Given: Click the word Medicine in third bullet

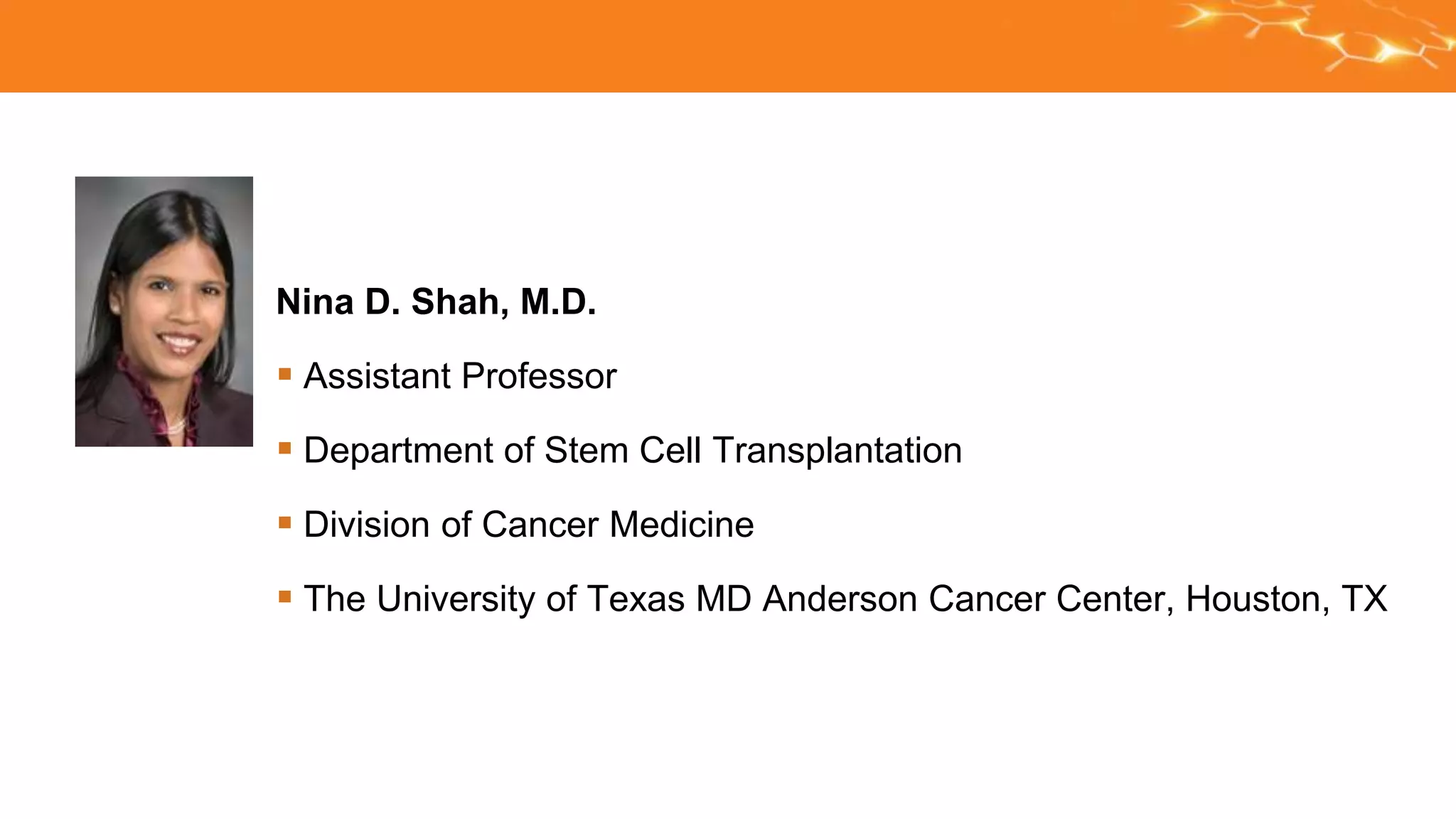Looking at the screenshot, I should click(682, 525).
